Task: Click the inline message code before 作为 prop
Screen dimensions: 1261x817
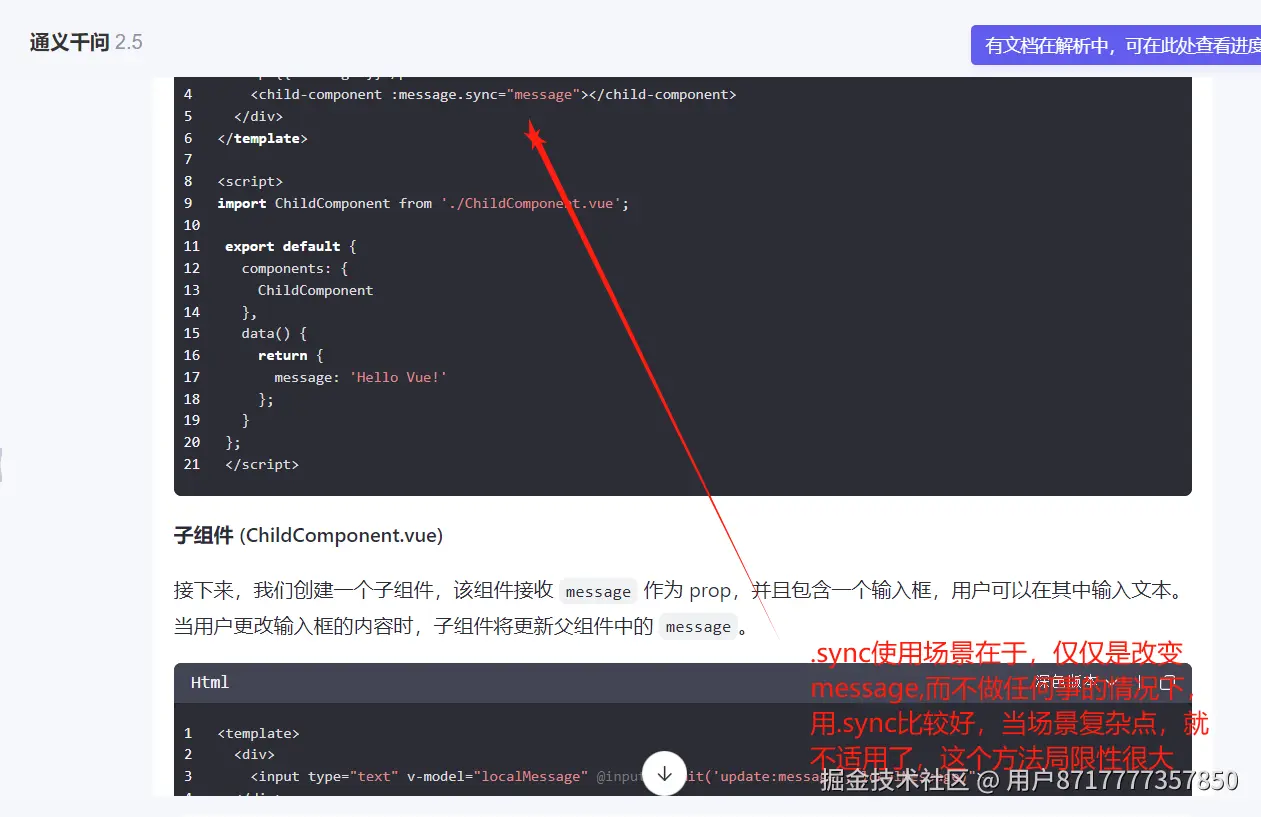Action: [598, 591]
